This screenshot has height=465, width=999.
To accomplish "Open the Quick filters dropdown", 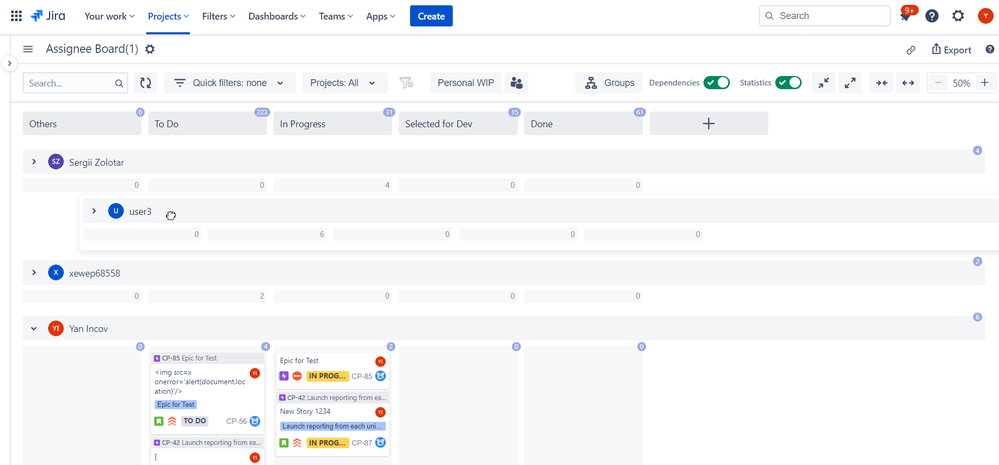I will pos(230,83).
